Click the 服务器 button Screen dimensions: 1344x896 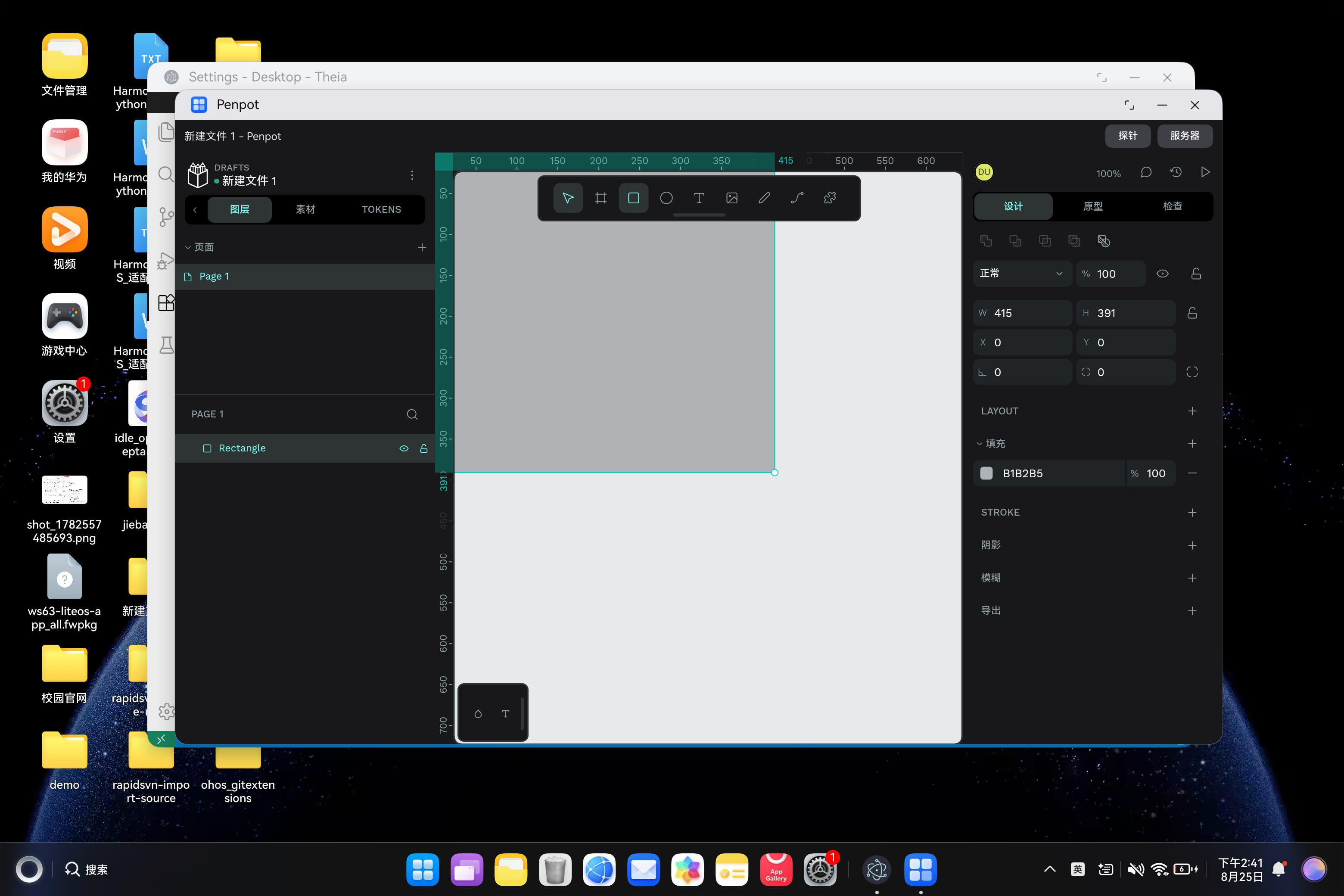pos(1185,136)
